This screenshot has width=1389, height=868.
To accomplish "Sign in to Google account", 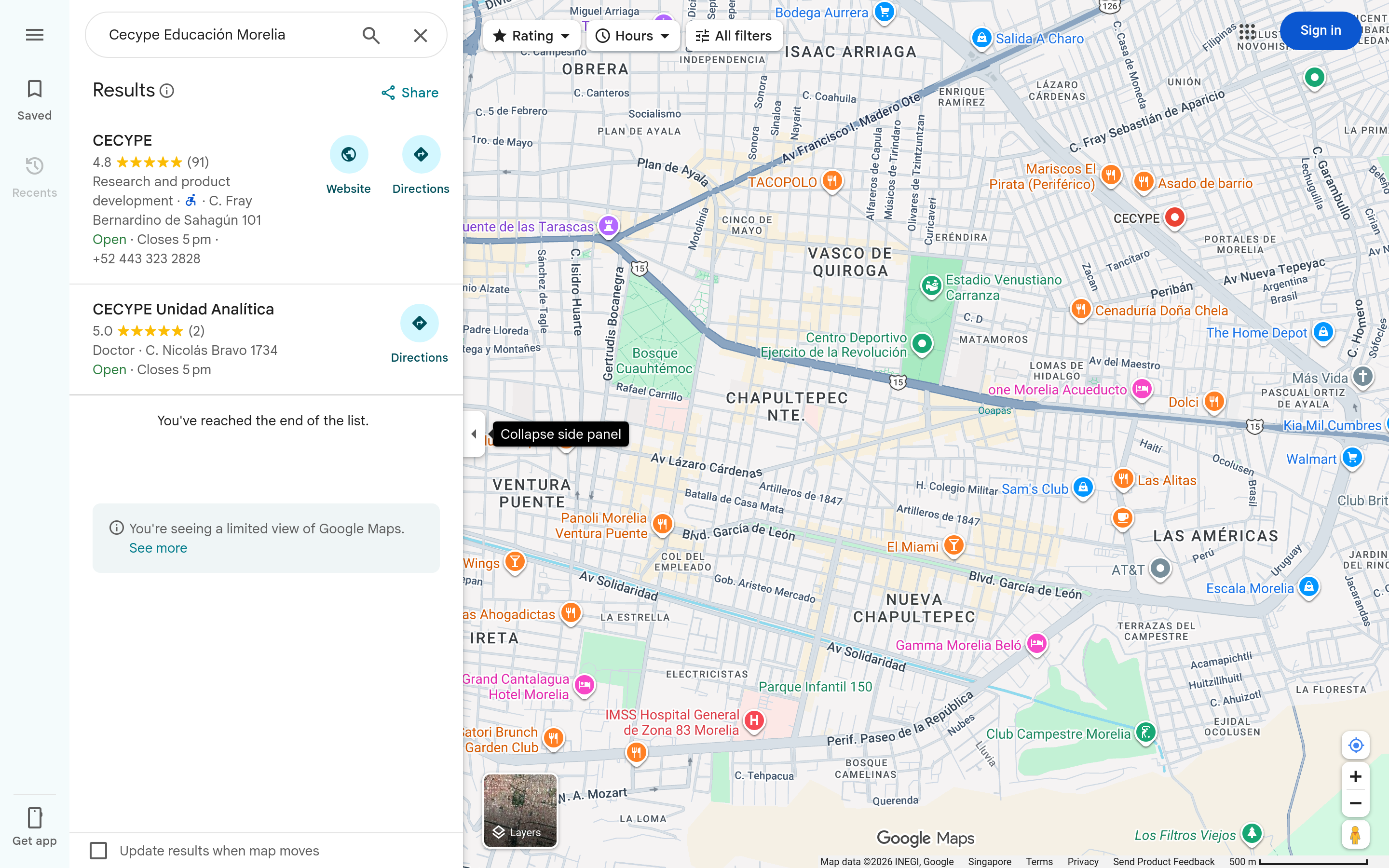I will coord(1320,30).
